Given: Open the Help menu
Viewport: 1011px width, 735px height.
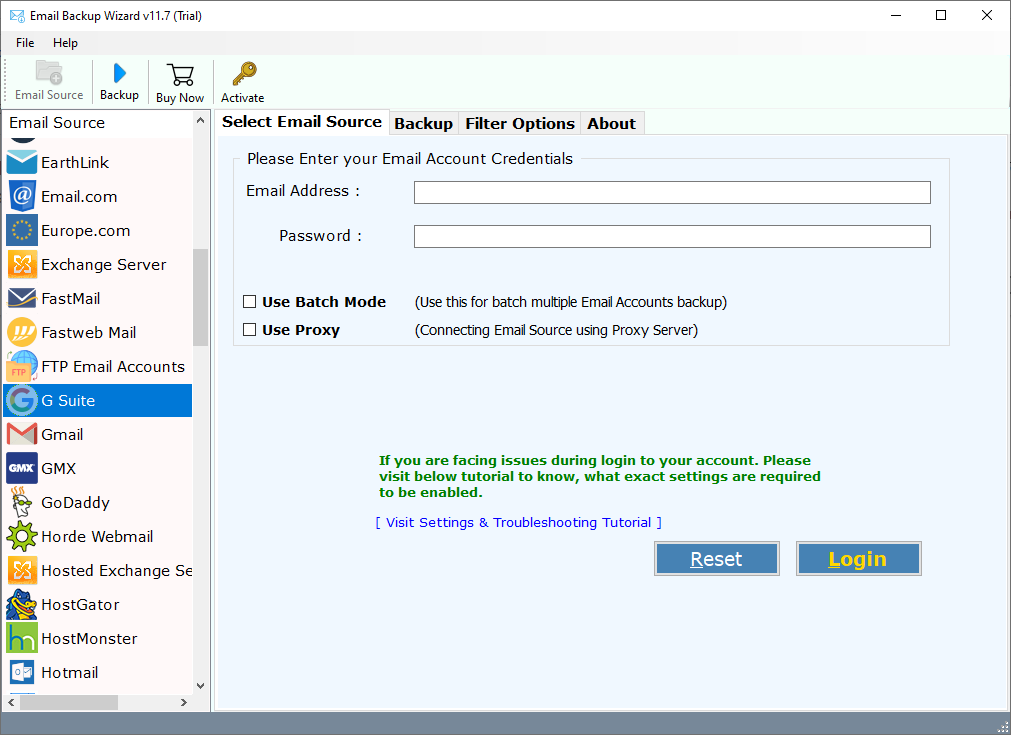Looking at the screenshot, I should pyautogui.click(x=65, y=43).
